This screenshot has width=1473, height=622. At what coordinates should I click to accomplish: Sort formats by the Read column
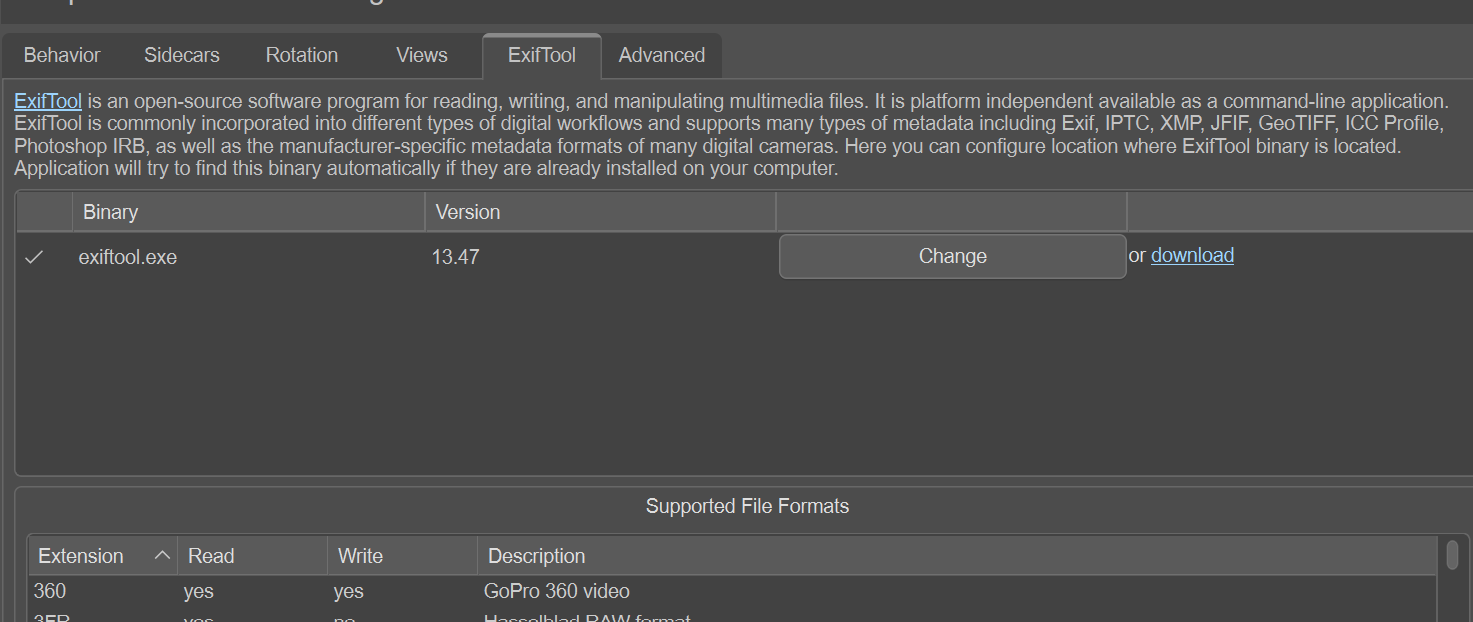(211, 556)
